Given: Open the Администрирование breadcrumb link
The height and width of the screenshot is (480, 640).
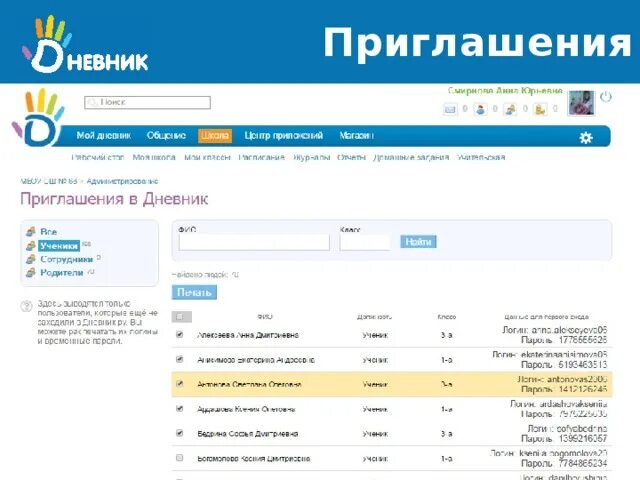Looking at the screenshot, I should pos(122,181).
